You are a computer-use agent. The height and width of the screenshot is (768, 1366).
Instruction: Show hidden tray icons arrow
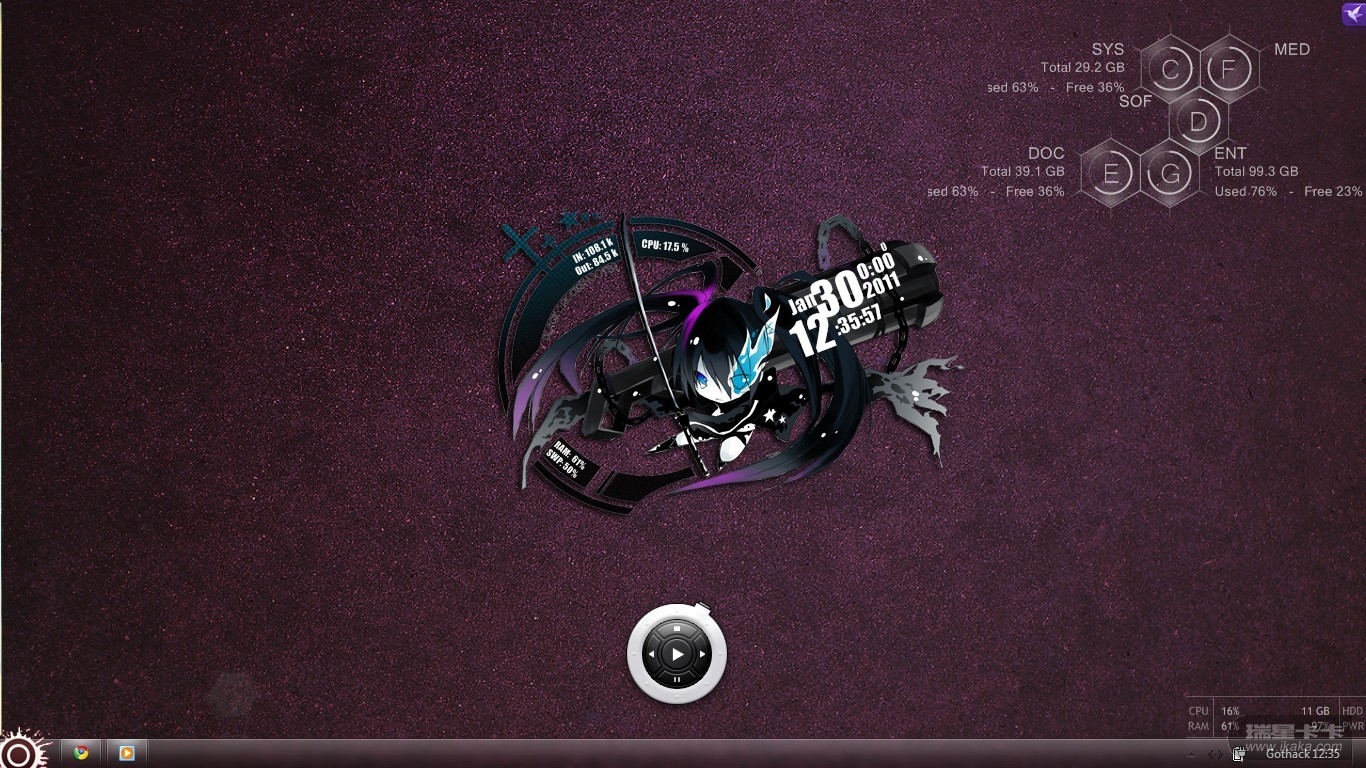pos(1191,754)
